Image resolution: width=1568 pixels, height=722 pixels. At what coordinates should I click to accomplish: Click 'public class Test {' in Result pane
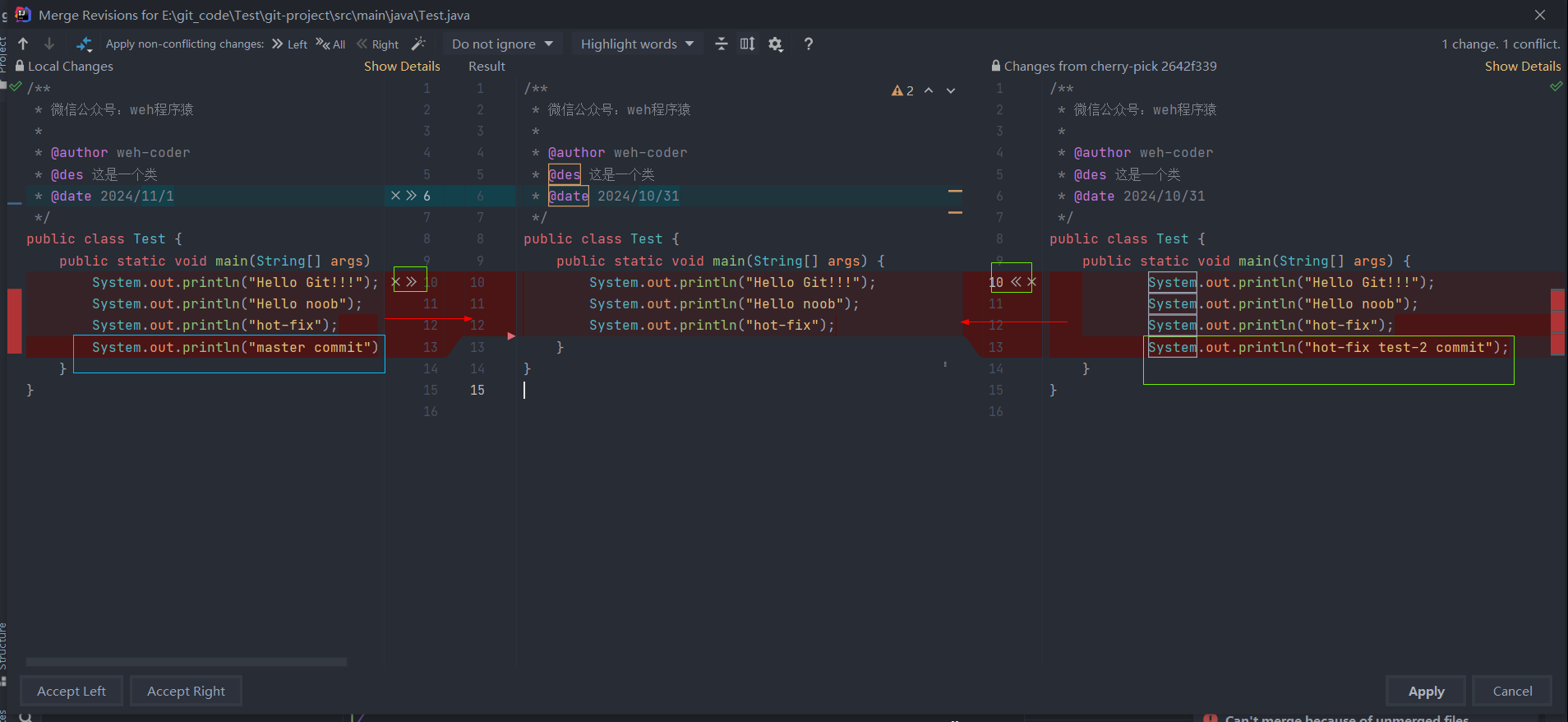602,238
